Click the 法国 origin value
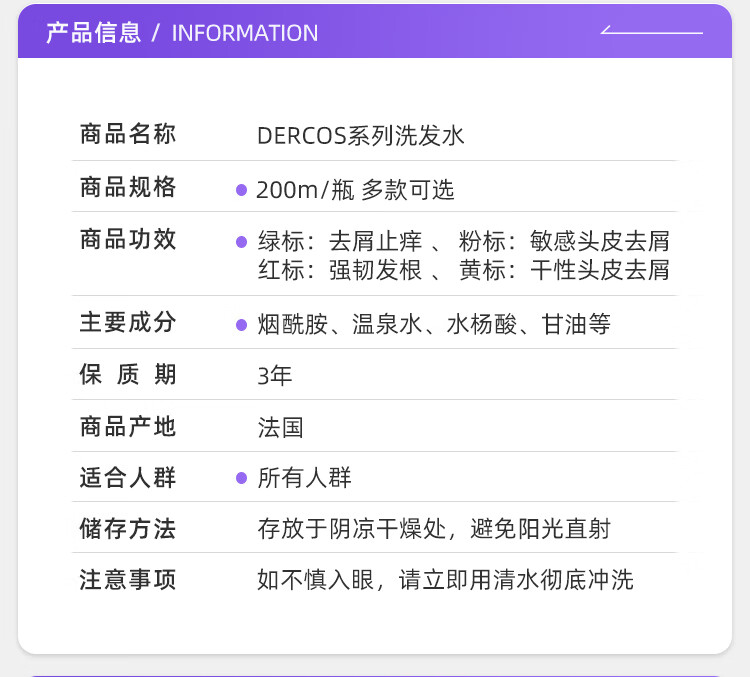 pos(280,428)
